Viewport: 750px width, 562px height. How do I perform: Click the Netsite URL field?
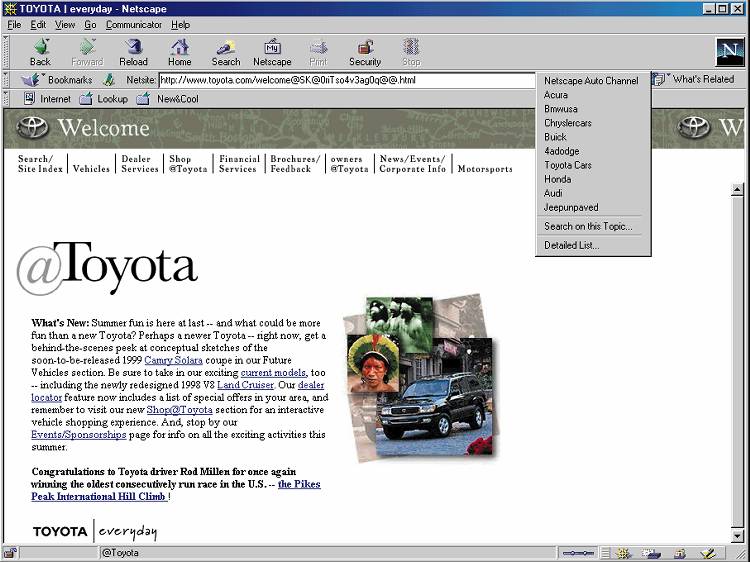pyautogui.click(x=347, y=80)
